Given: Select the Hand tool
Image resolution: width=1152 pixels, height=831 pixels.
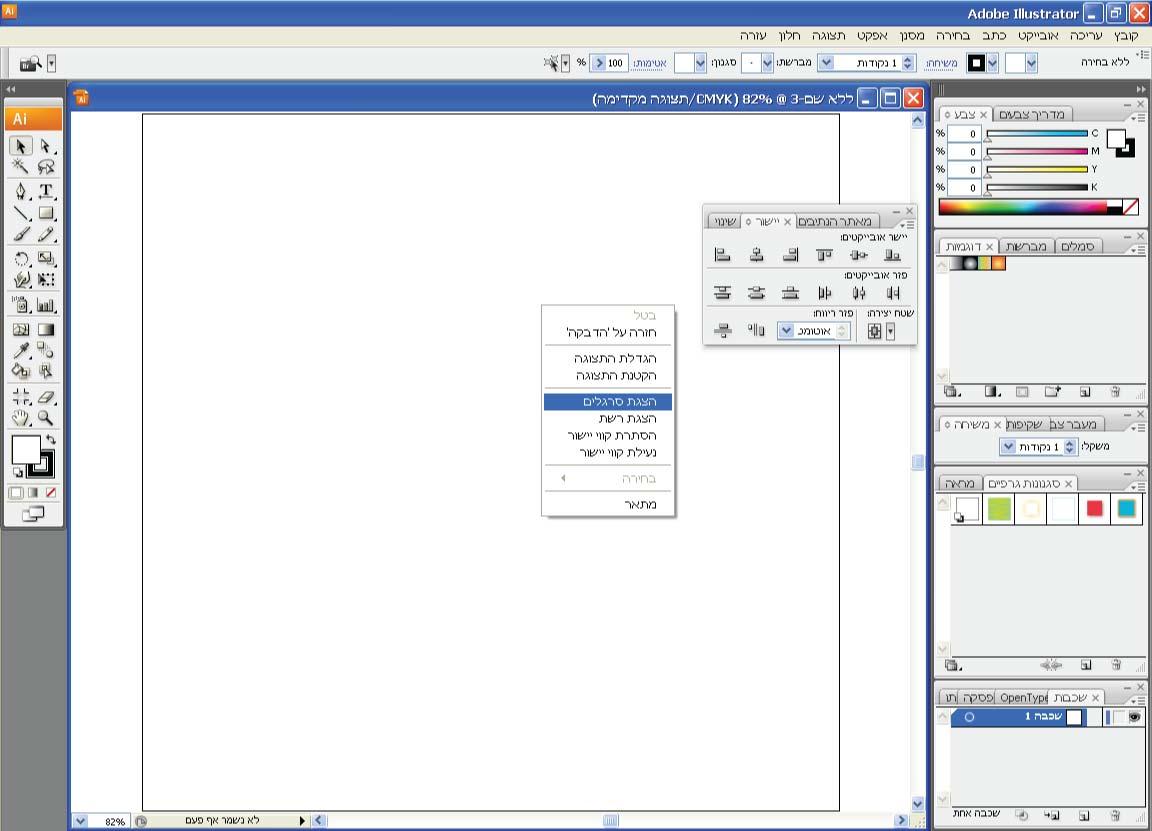Looking at the screenshot, I should point(21,418).
